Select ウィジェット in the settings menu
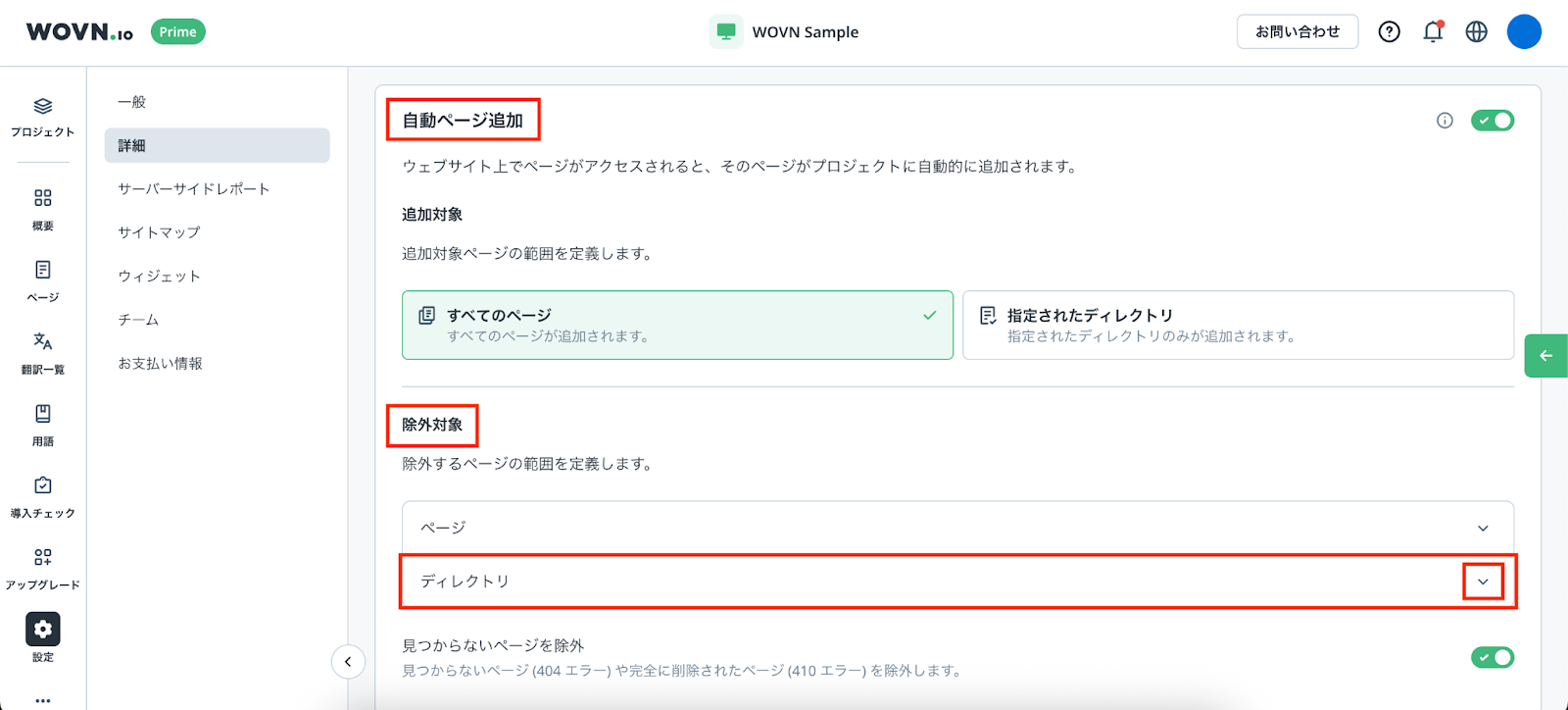Image resolution: width=1568 pixels, height=710 pixels. 160,277
